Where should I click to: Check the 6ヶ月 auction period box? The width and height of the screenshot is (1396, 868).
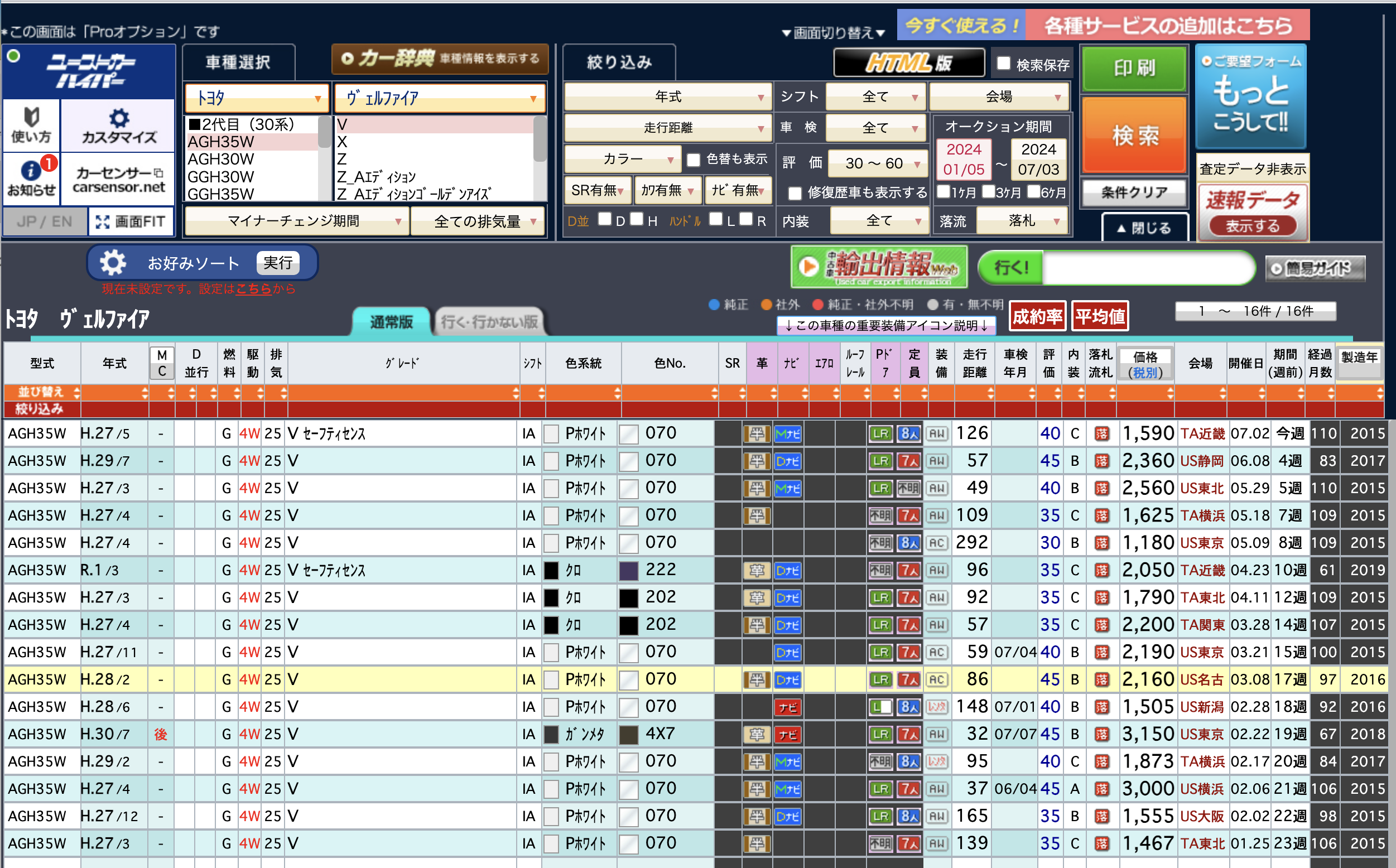pyautogui.click(x=1034, y=191)
